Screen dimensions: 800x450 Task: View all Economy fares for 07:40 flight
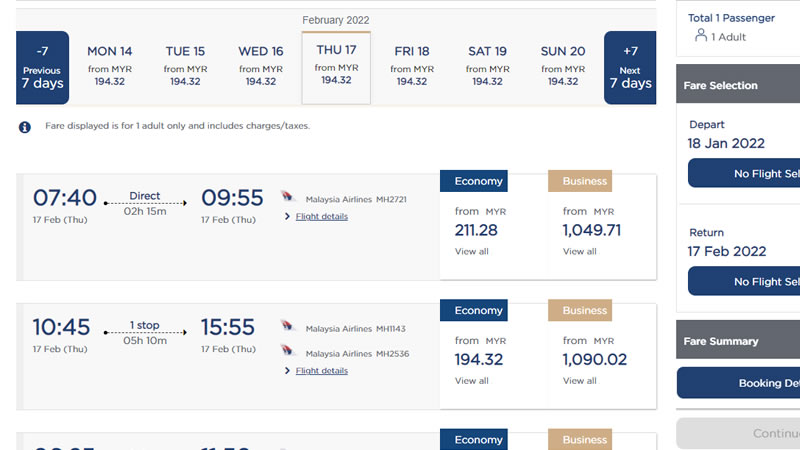[471, 252]
